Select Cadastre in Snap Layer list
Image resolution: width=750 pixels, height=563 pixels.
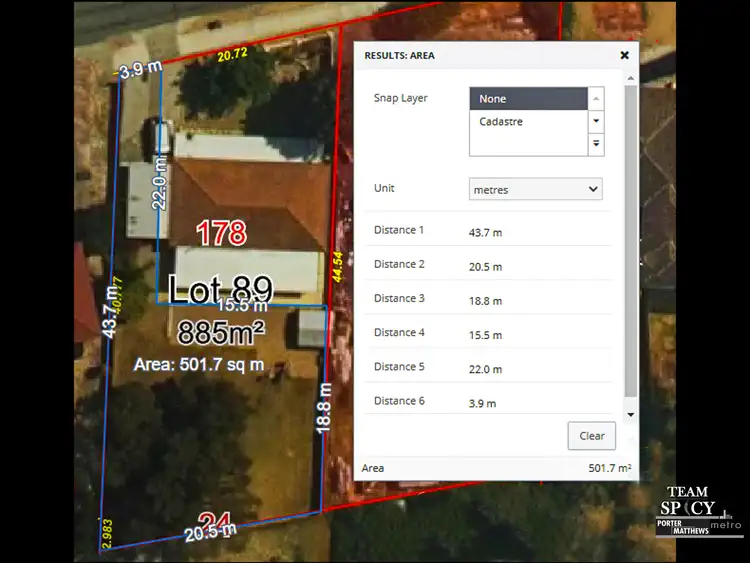pos(528,122)
